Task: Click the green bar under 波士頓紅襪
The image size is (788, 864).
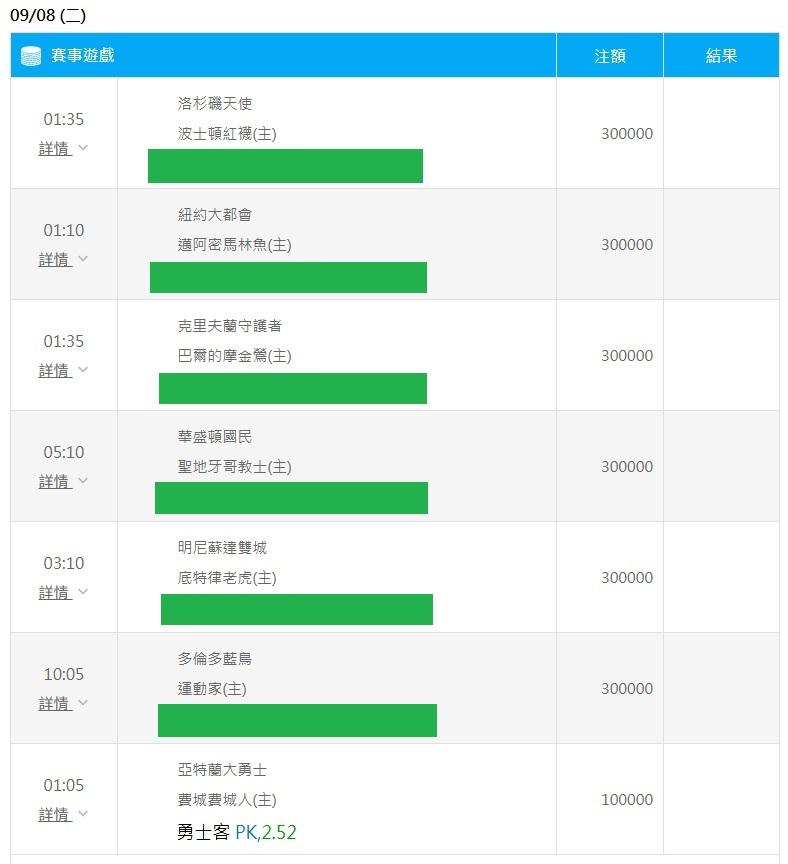Action: tap(285, 166)
